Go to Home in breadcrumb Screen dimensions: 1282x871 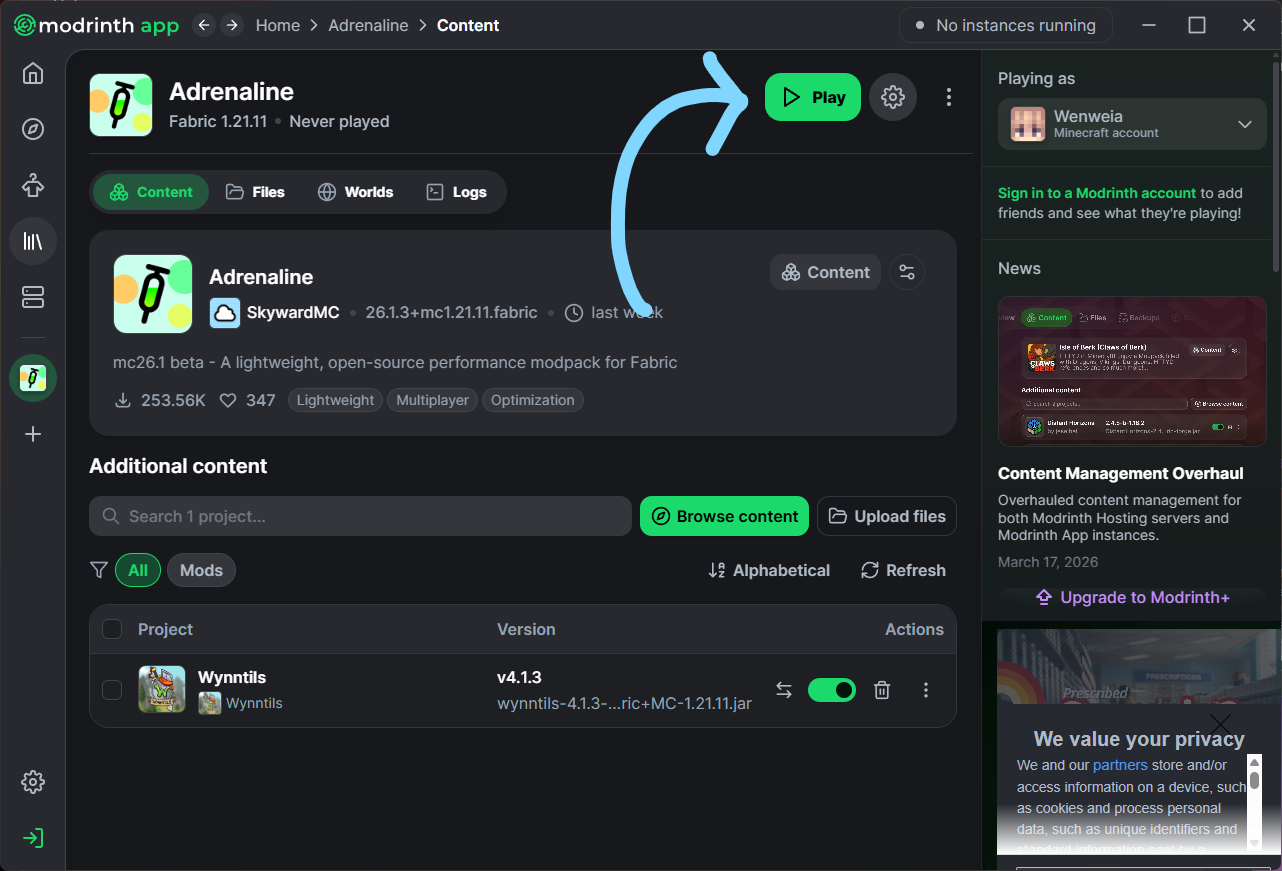pyautogui.click(x=278, y=25)
